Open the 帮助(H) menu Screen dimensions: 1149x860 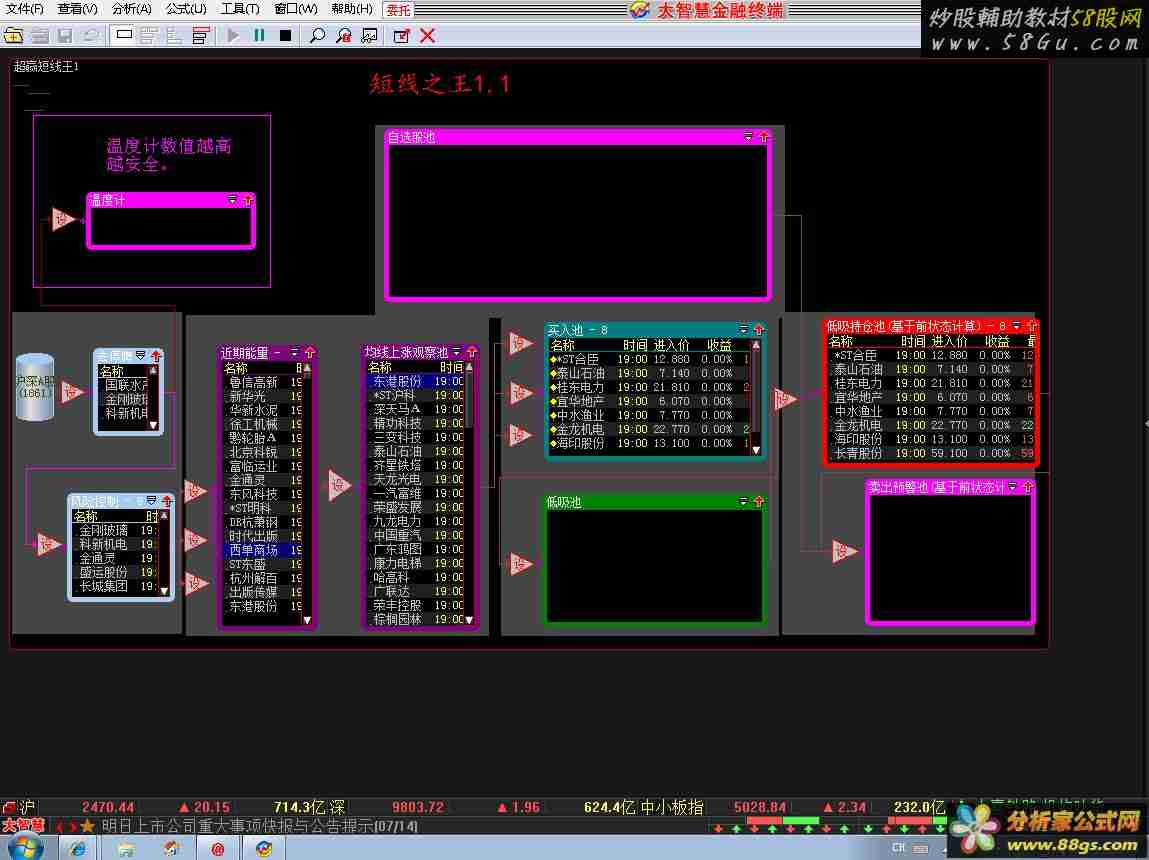352,9
